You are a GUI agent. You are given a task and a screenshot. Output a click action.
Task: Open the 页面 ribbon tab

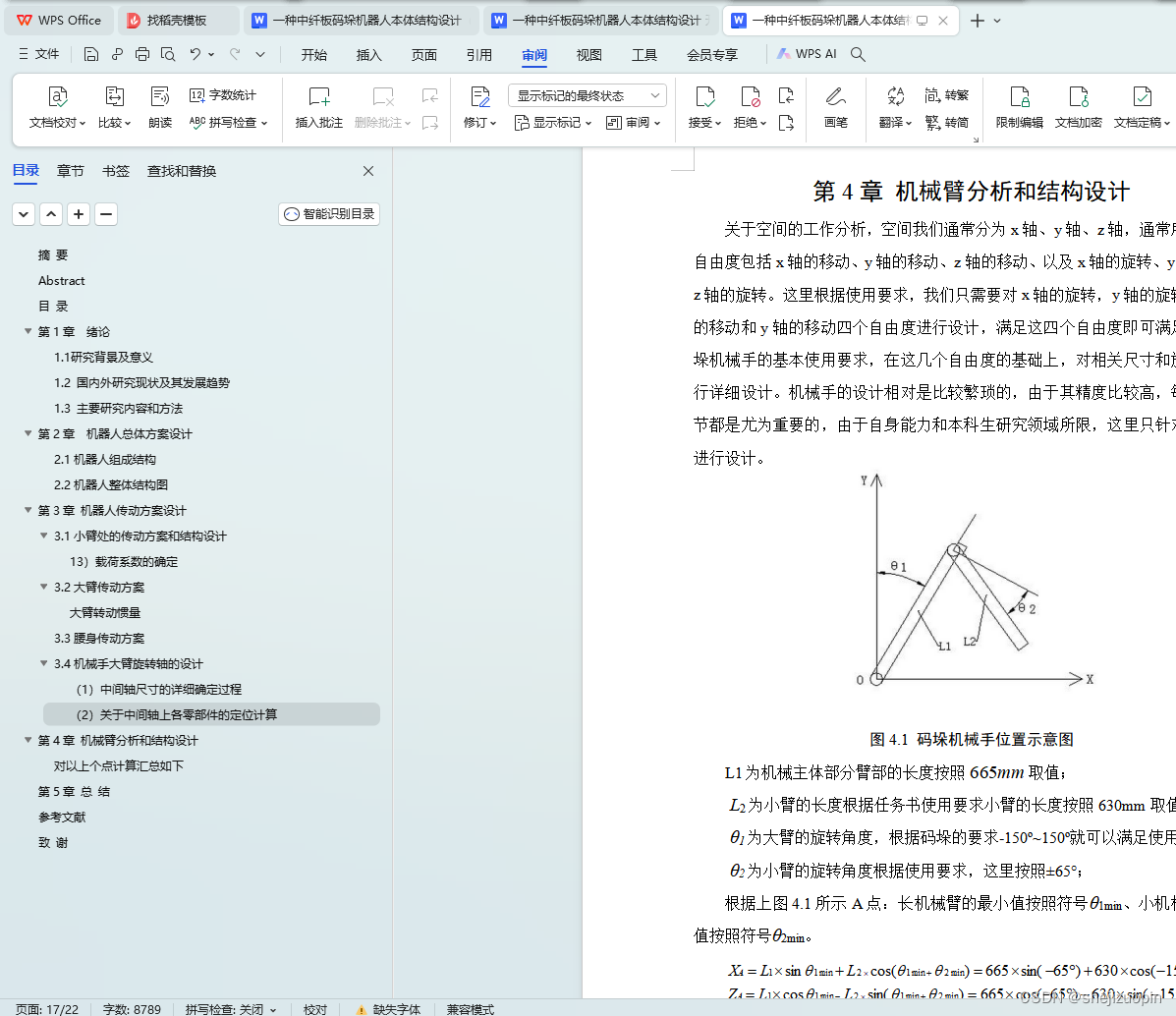pos(423,54)
